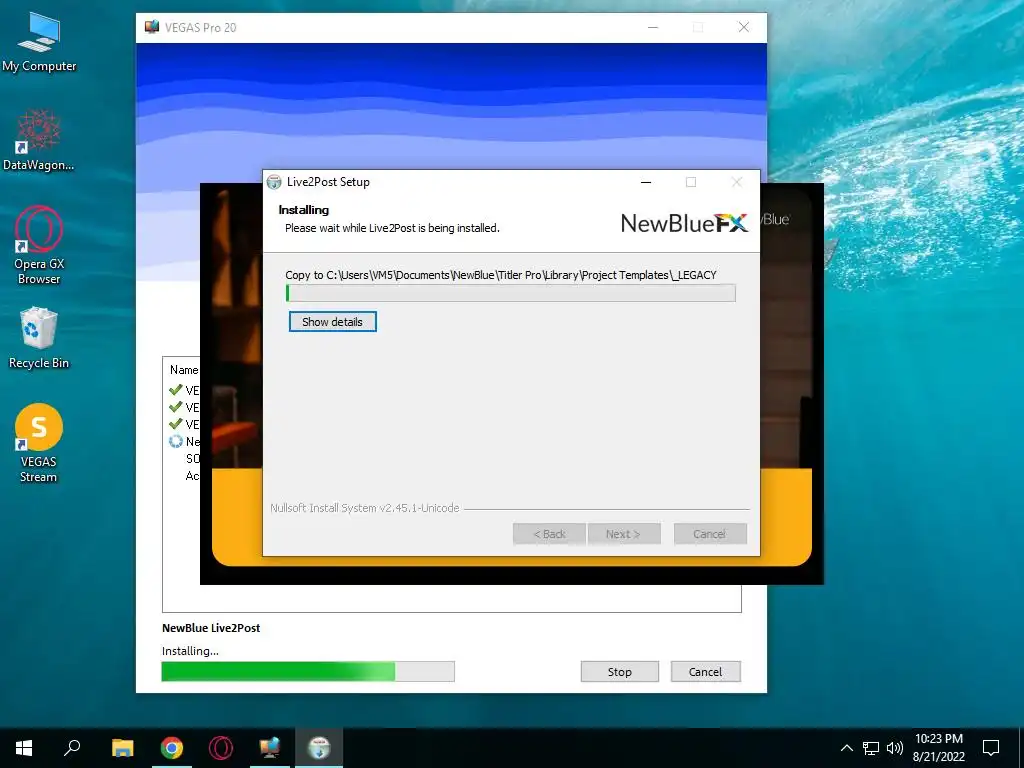Open the notification center icon

[991, 748]
